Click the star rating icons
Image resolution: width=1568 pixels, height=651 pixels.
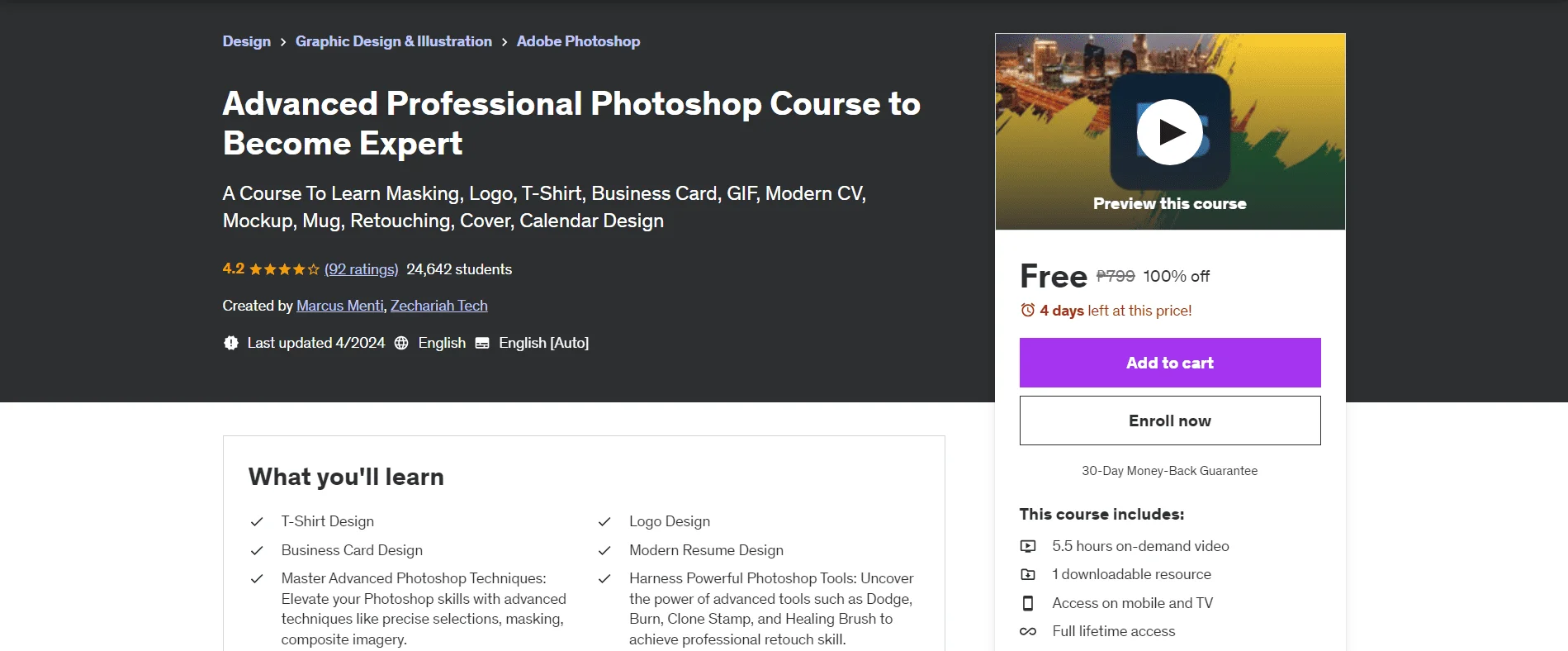click(x=284, y=269)
